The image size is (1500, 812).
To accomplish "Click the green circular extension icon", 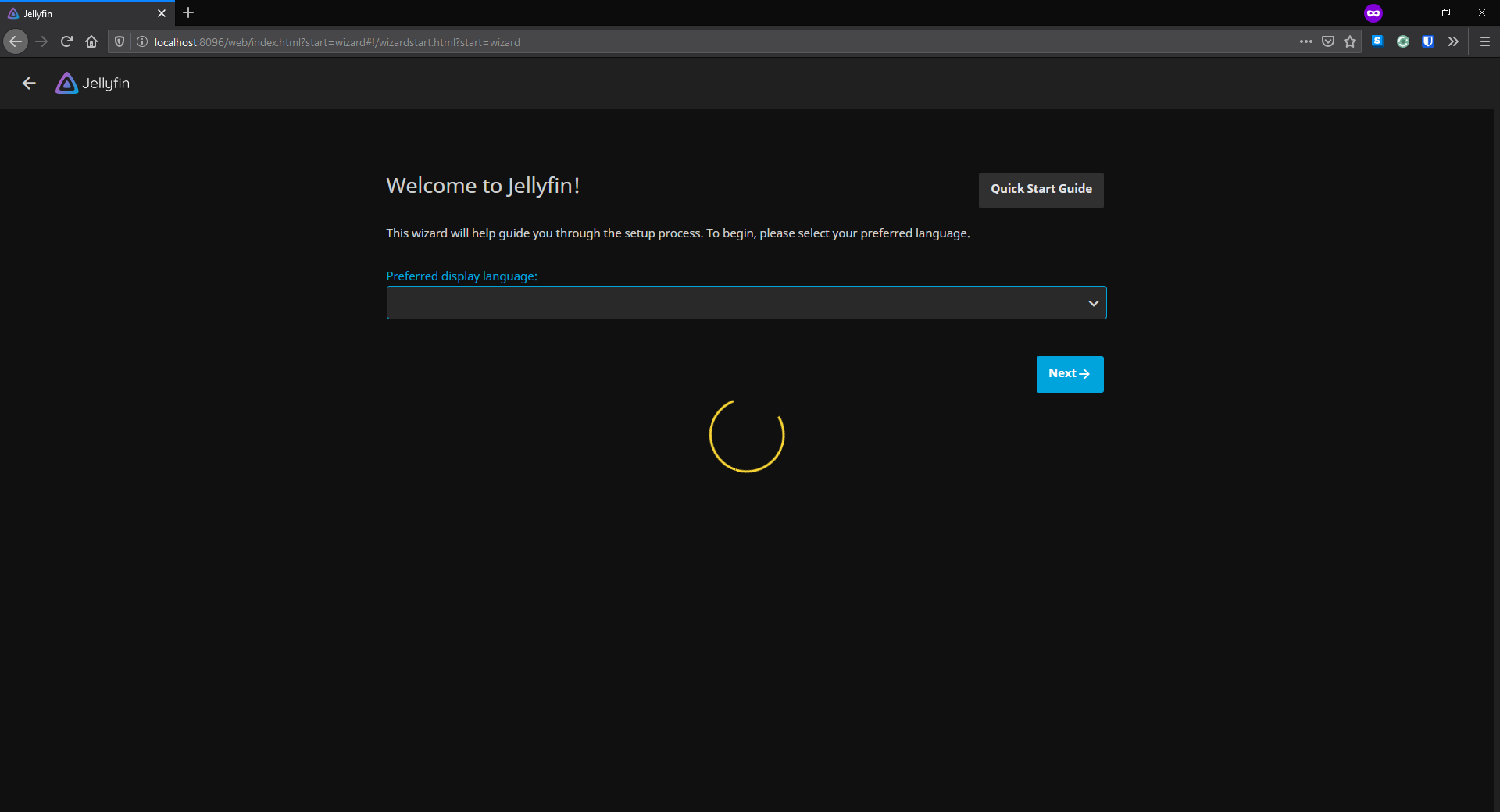I will pyautogui.click(x=1403, y=42).
